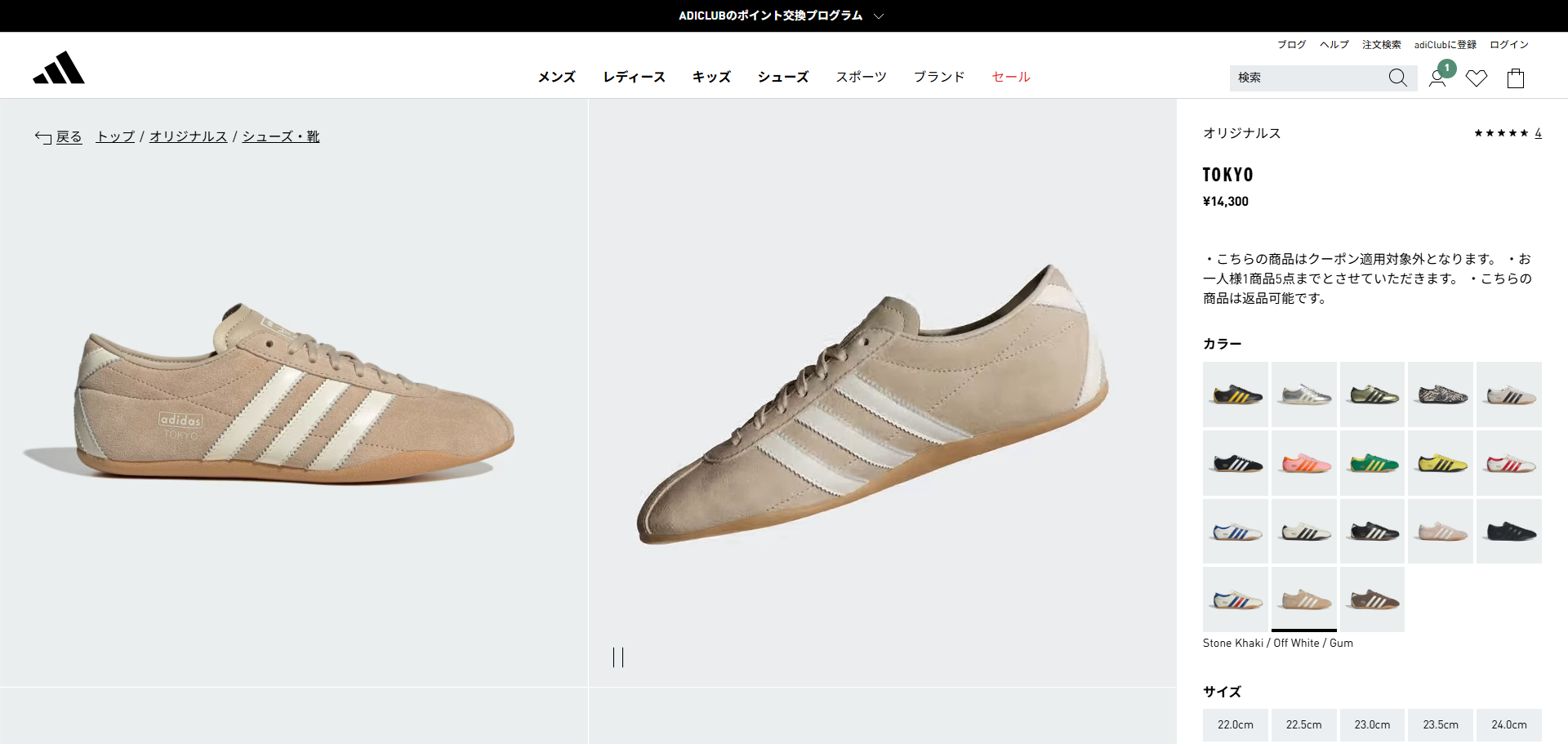
Task: Select the silver metallic color variant
Action: click(1304, 394)
